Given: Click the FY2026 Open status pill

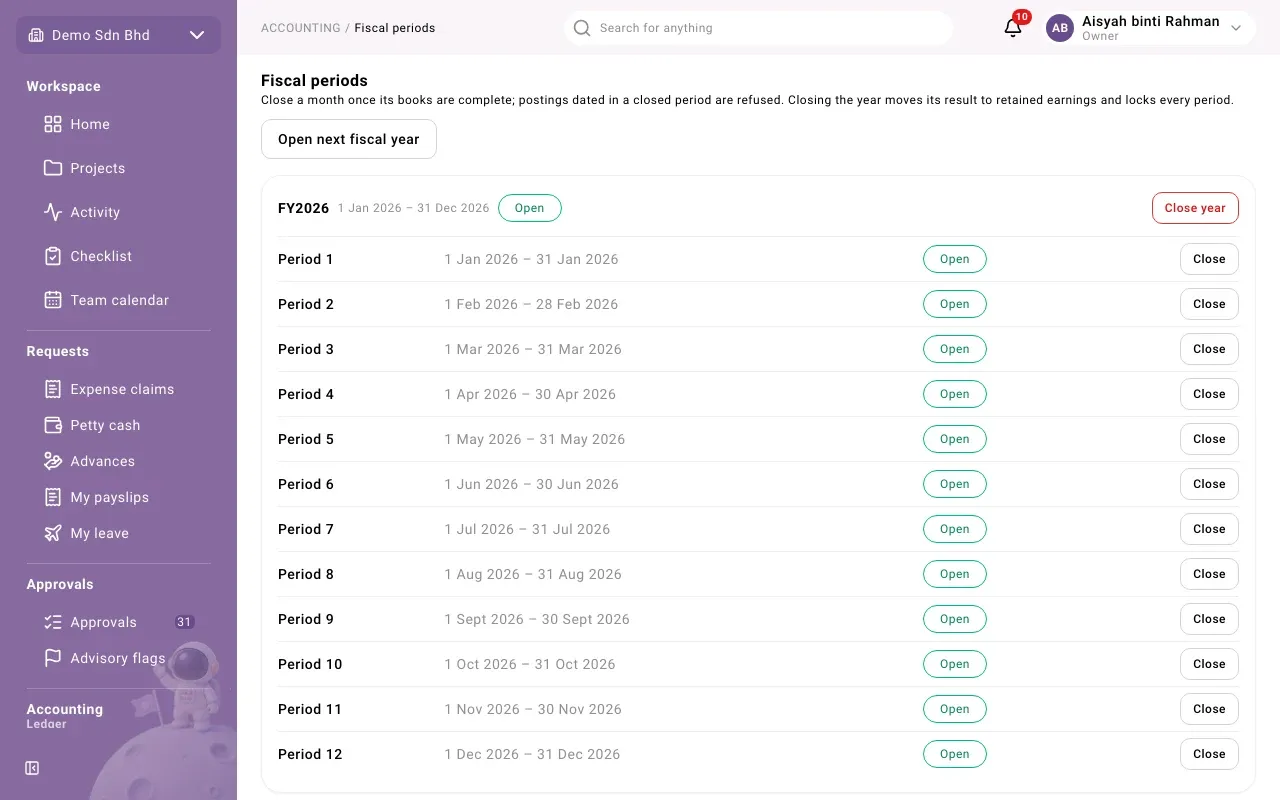Looking at the screenshot, I should [x=530, y=208].
